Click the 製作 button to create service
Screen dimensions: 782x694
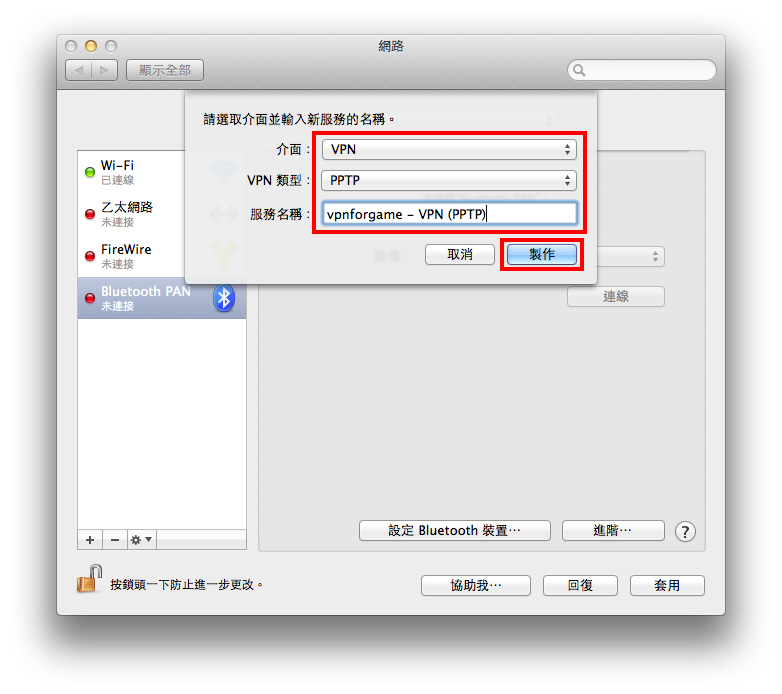click(542, 255)
